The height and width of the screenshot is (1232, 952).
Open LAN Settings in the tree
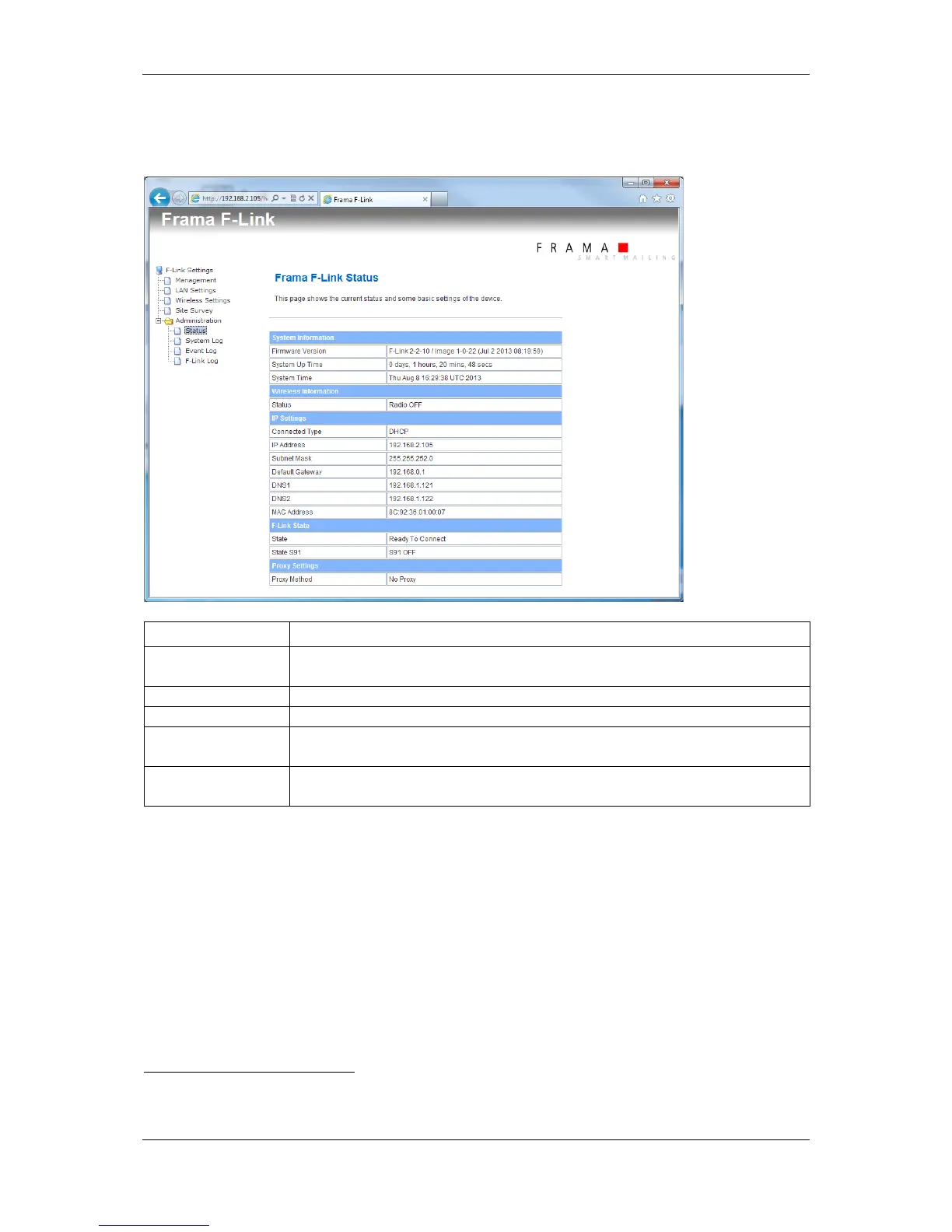click(x=195, y=290)
